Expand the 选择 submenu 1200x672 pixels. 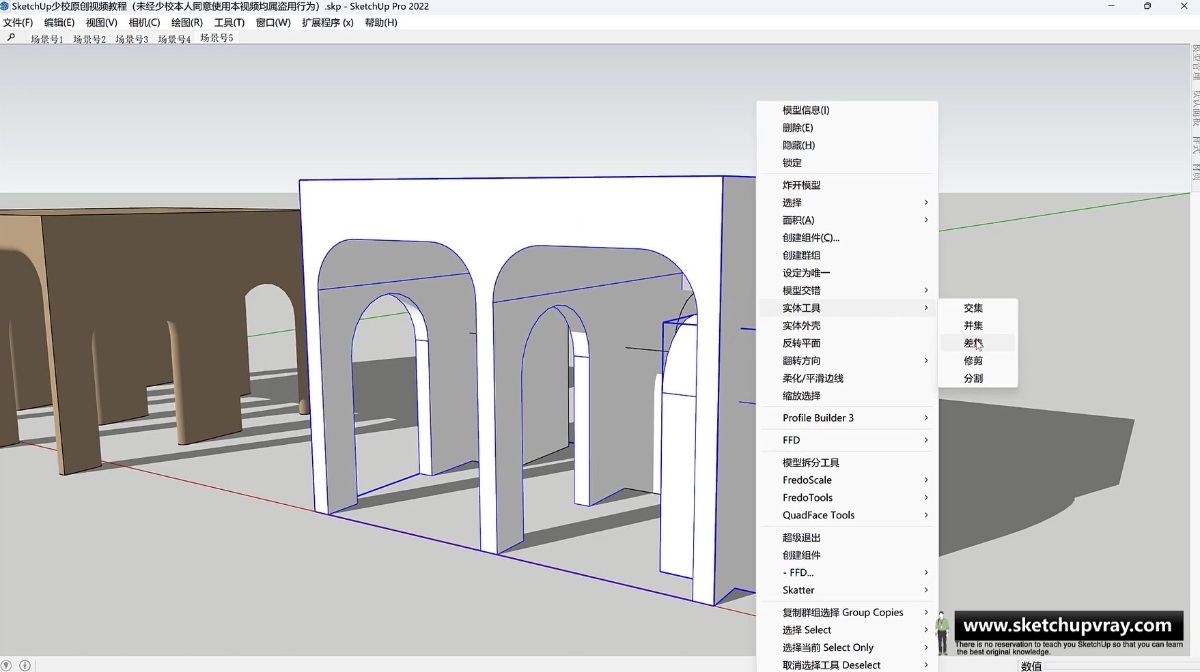[847, 203]
